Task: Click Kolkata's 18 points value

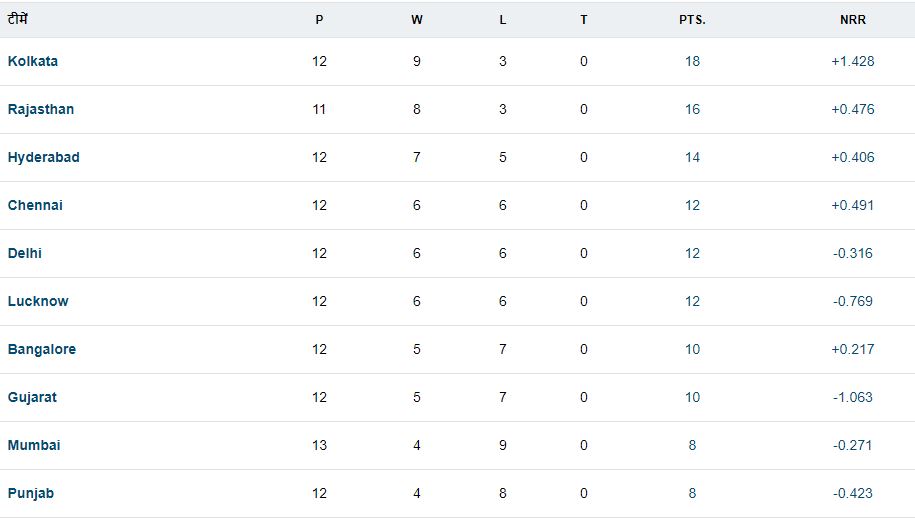Action: [692, 61]
